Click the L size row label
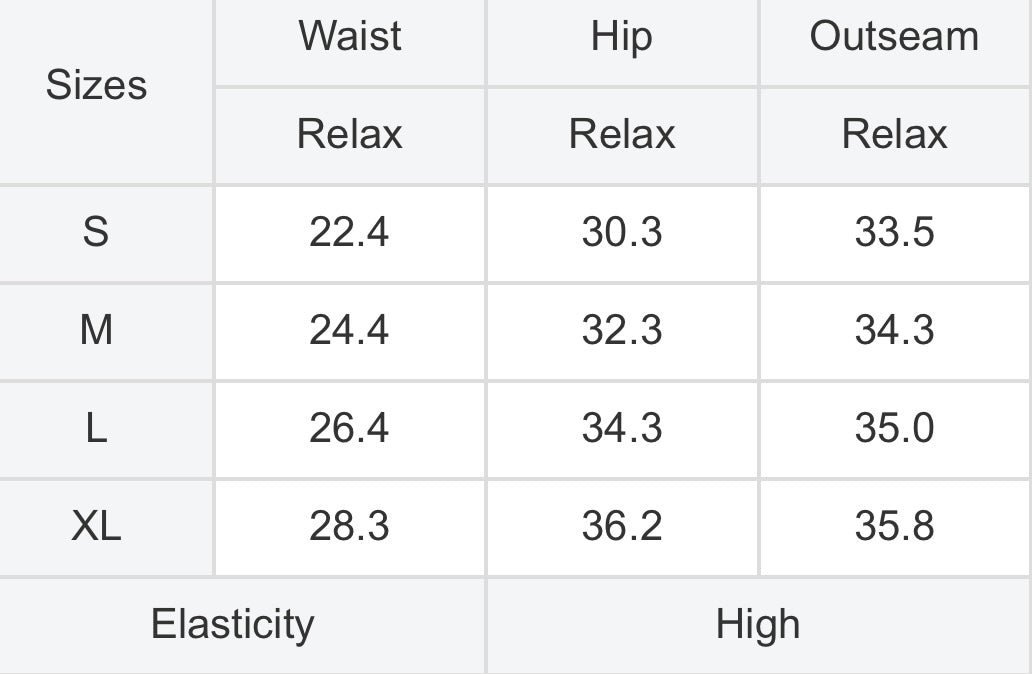Viewport: 1032px width, 674px height. click(96, 428)
